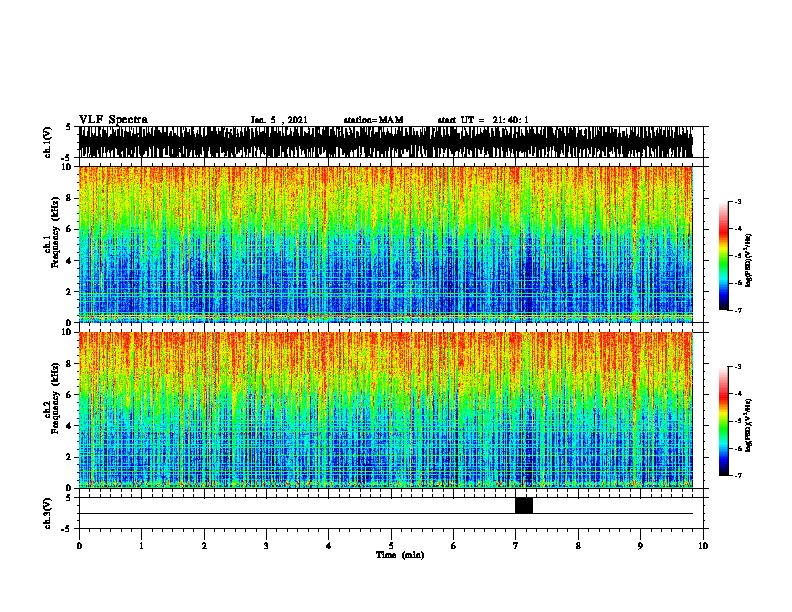Click inside the ch.1 spectrogram plot

pyautogui.click(x=385, y=244)
